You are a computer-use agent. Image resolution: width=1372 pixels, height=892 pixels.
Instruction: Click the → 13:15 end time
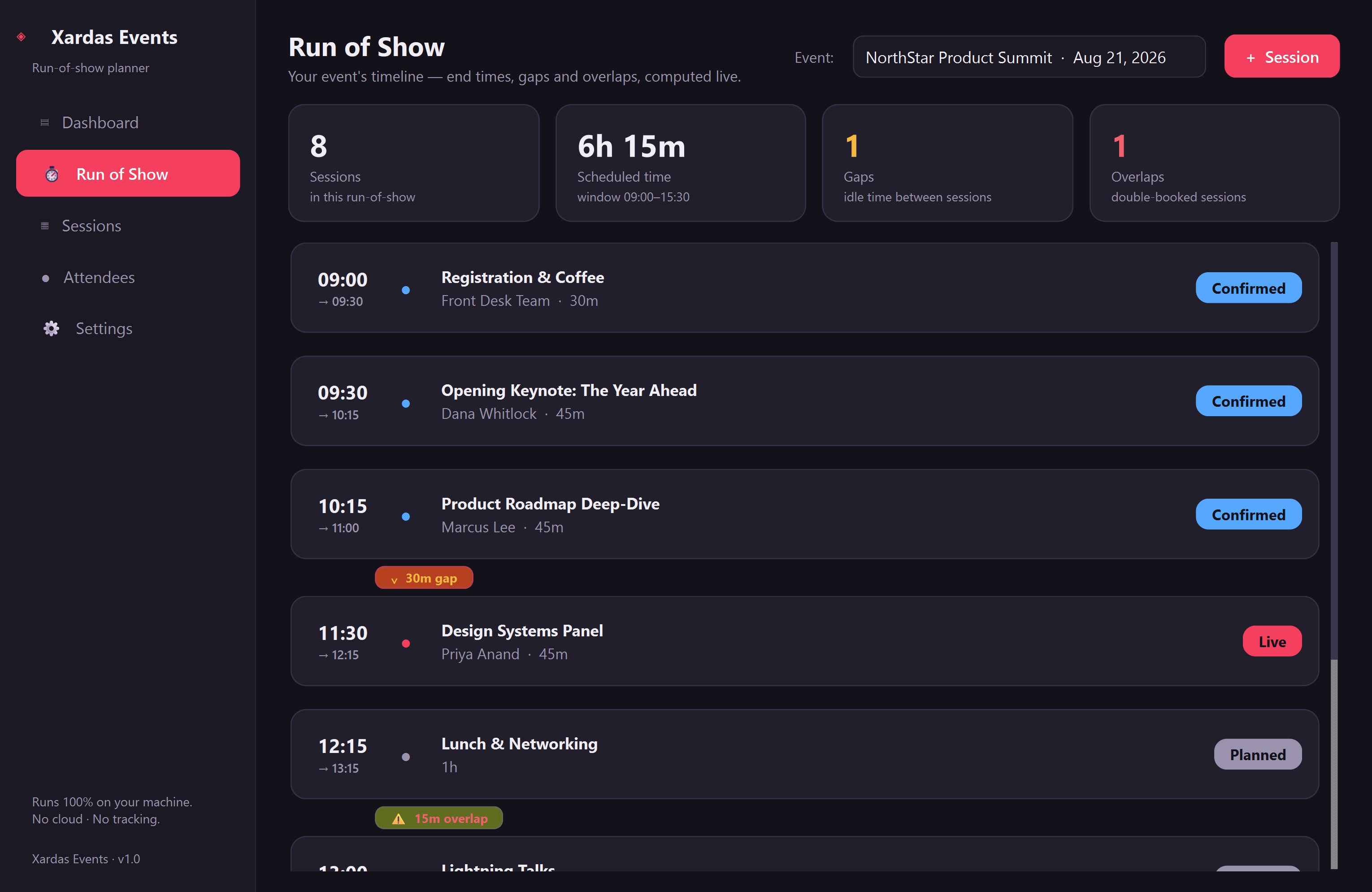click(x=339, y=769)
